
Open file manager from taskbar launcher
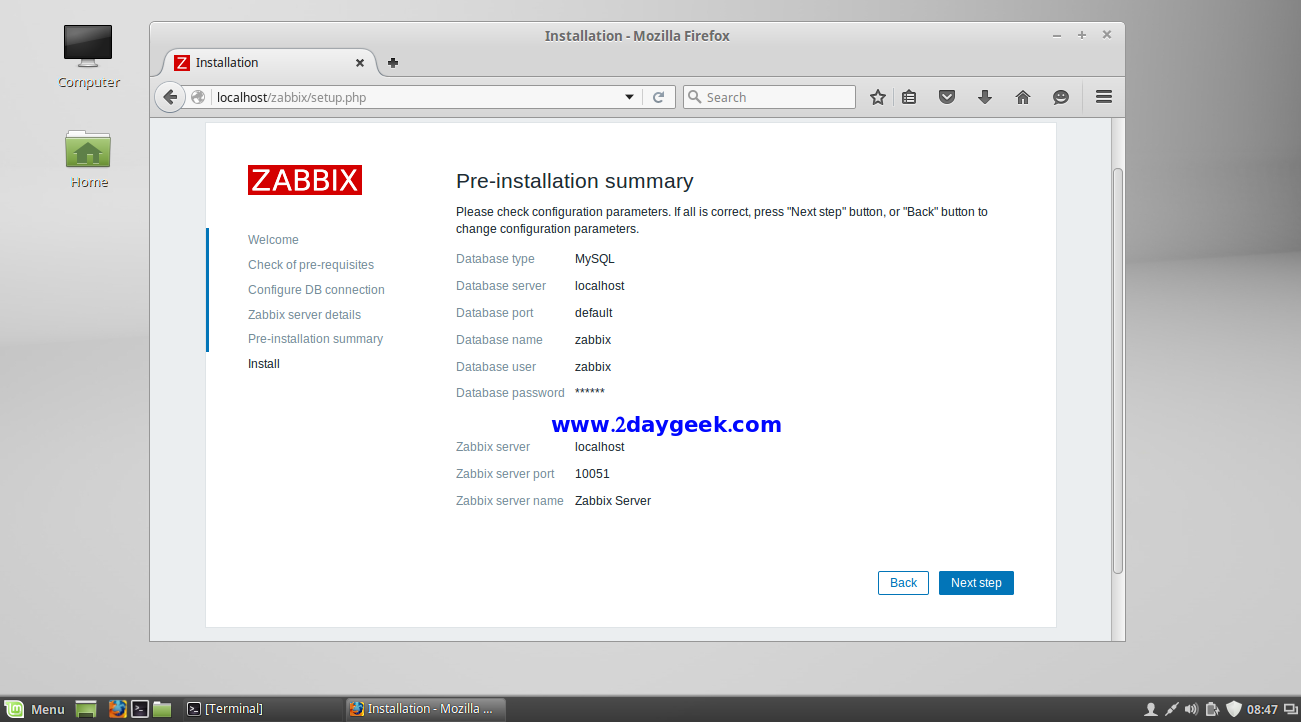click(x=162, y=709)
